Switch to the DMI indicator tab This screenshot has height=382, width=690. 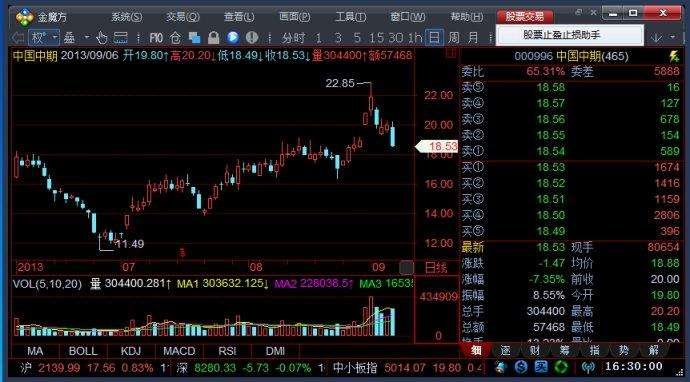pyautogui.click(x=275, y=351)
